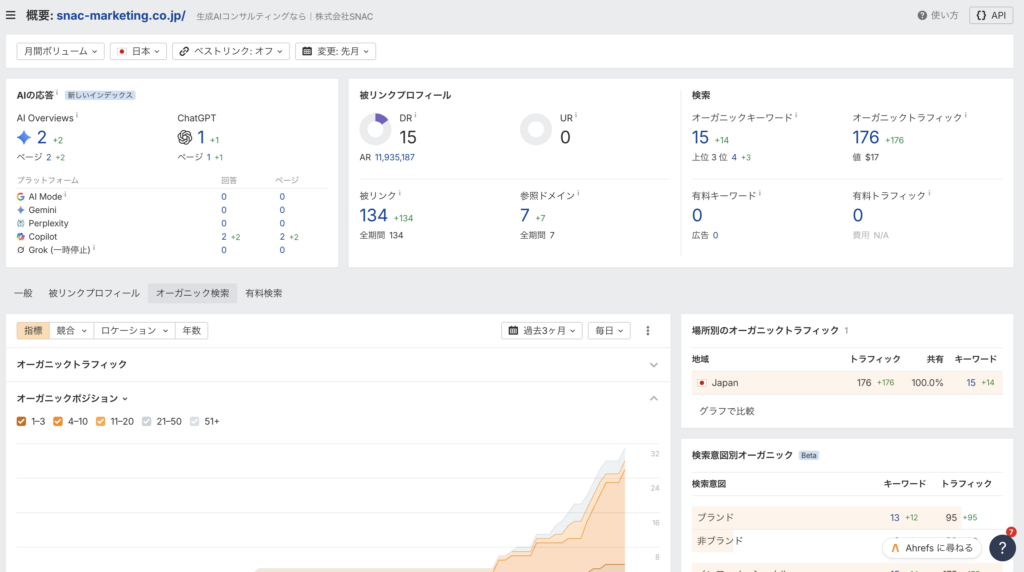The height and width of the screenshot is (572, 1024).
Task: Click the info icon beside 被リンク
Action: pos(400,193)
